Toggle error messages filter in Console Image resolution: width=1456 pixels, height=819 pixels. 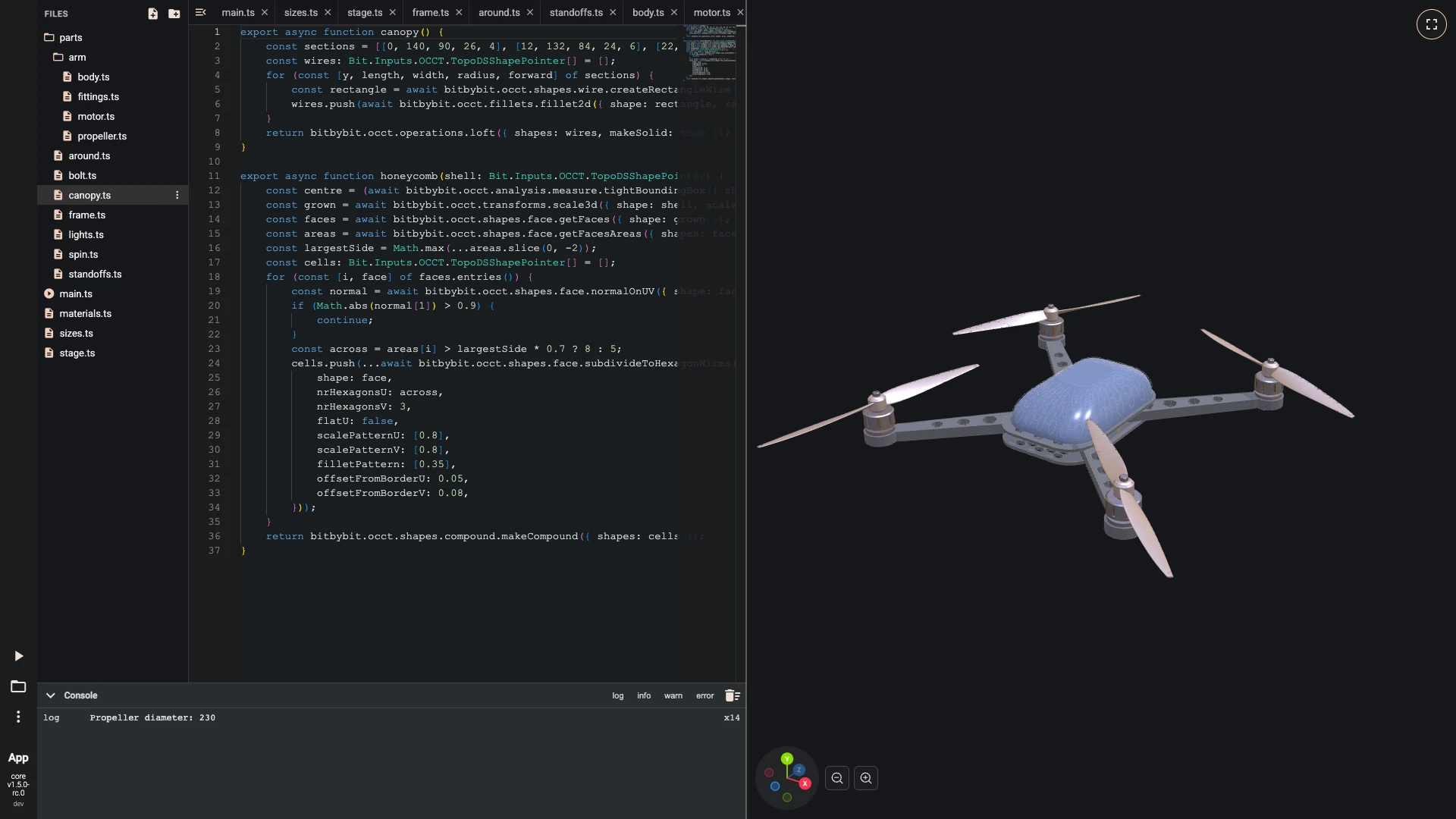[705, 695]
